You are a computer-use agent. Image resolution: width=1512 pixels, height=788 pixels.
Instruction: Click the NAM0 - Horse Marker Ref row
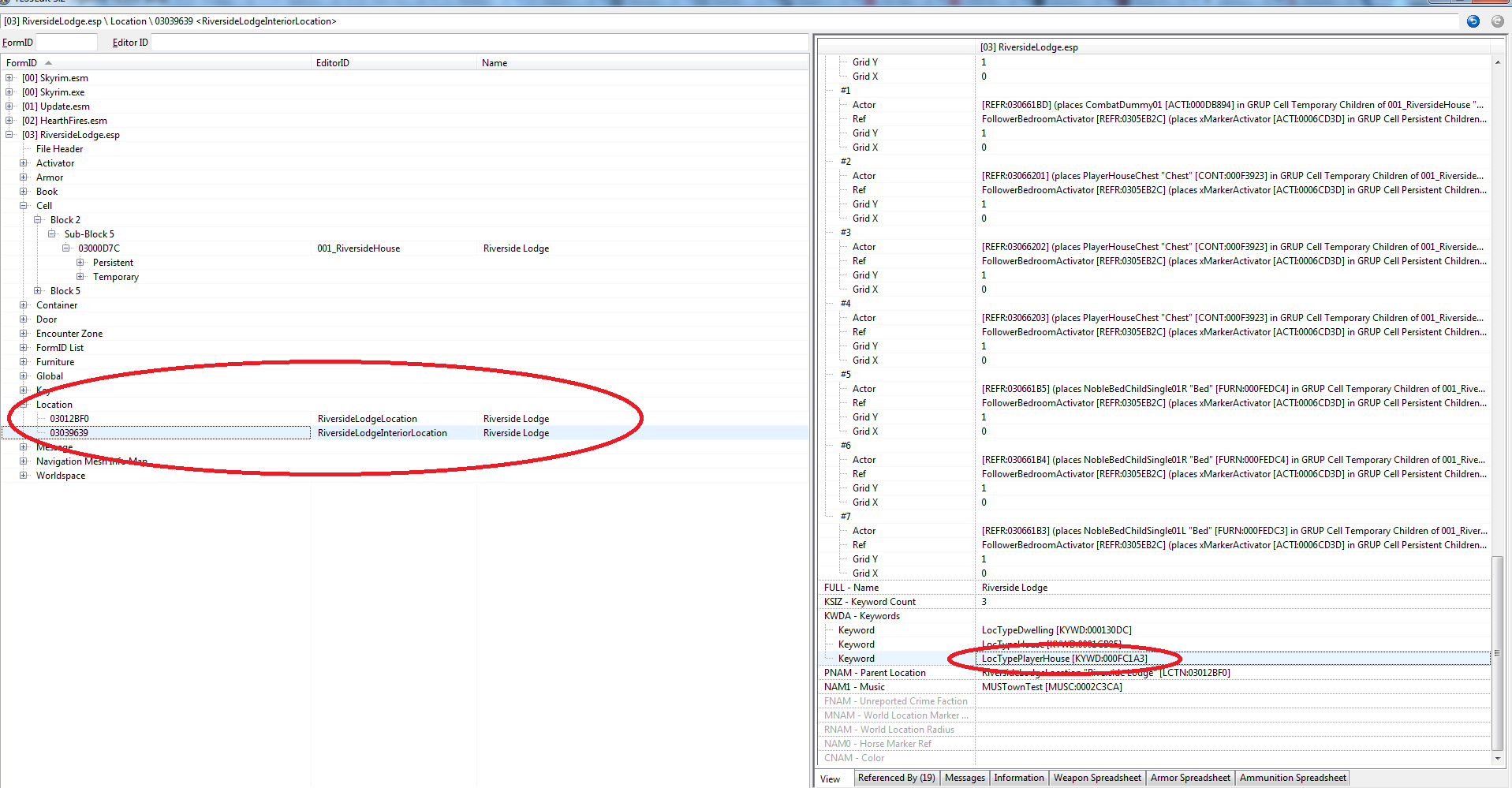click(x=1154, y=744)
